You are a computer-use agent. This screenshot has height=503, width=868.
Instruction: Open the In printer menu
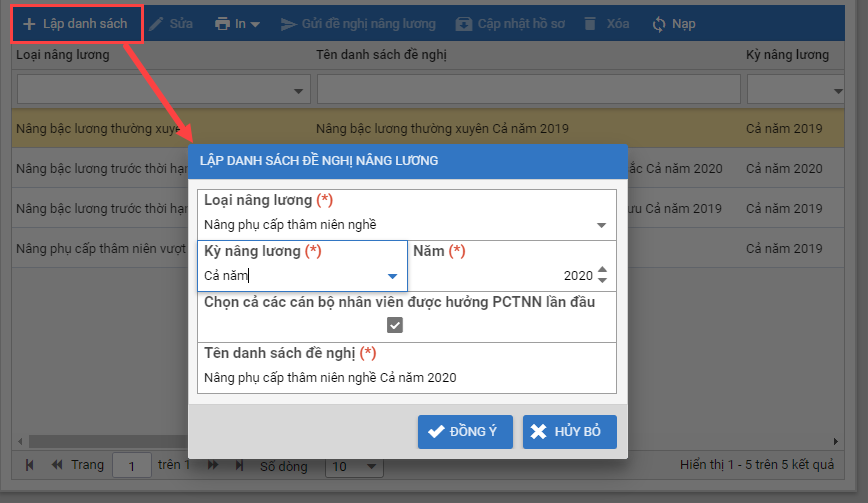click(237, 23)
